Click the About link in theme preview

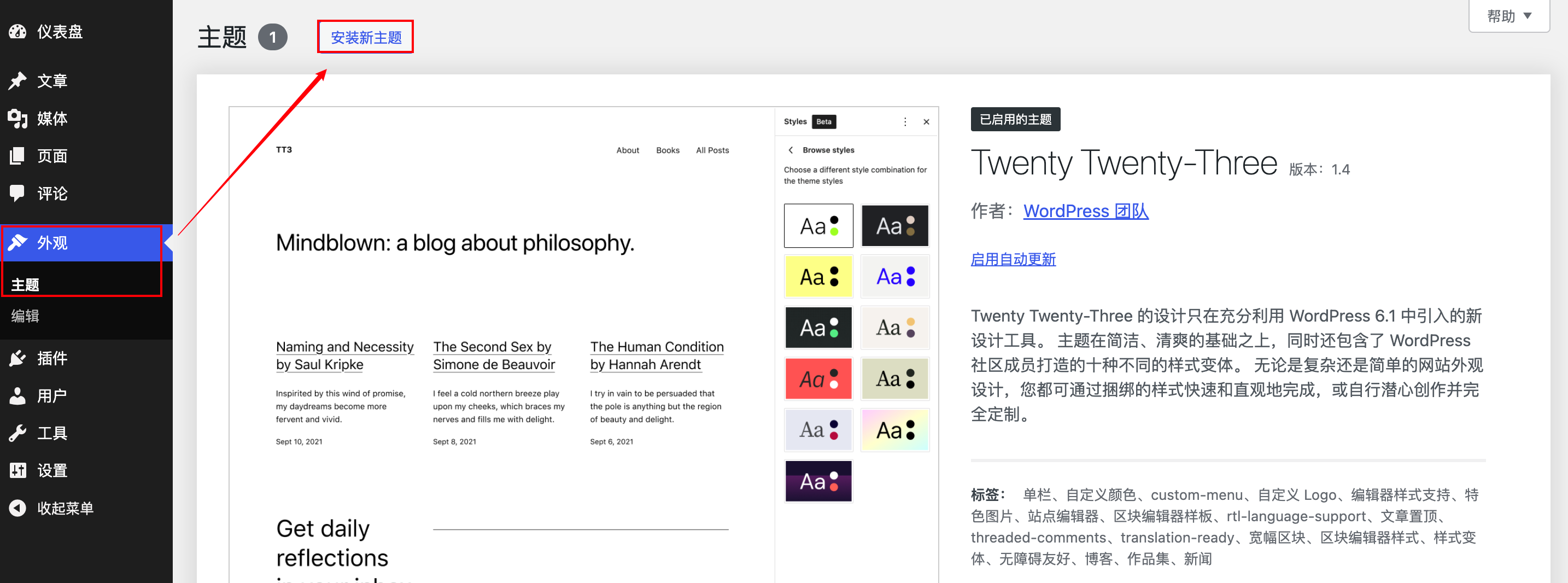pos(628,150)
